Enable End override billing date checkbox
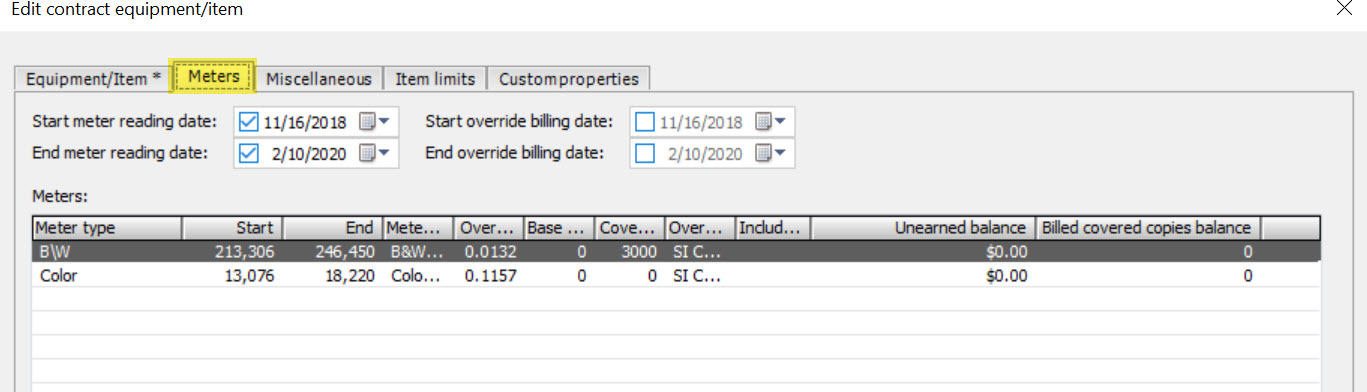Viewport: 1367px width, 392px height. point(646,153)
